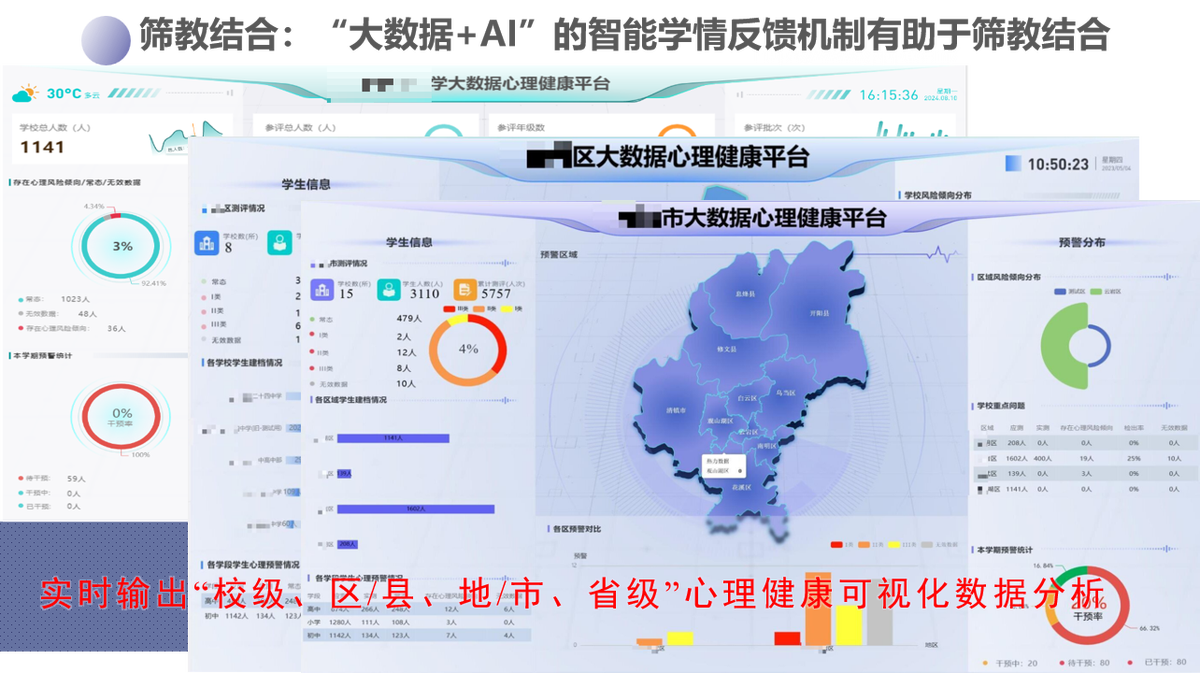This screenshot has width=1200, height=673.
Task: Click the teal student icon beside 3110
Action: click(x=389, y=290)
